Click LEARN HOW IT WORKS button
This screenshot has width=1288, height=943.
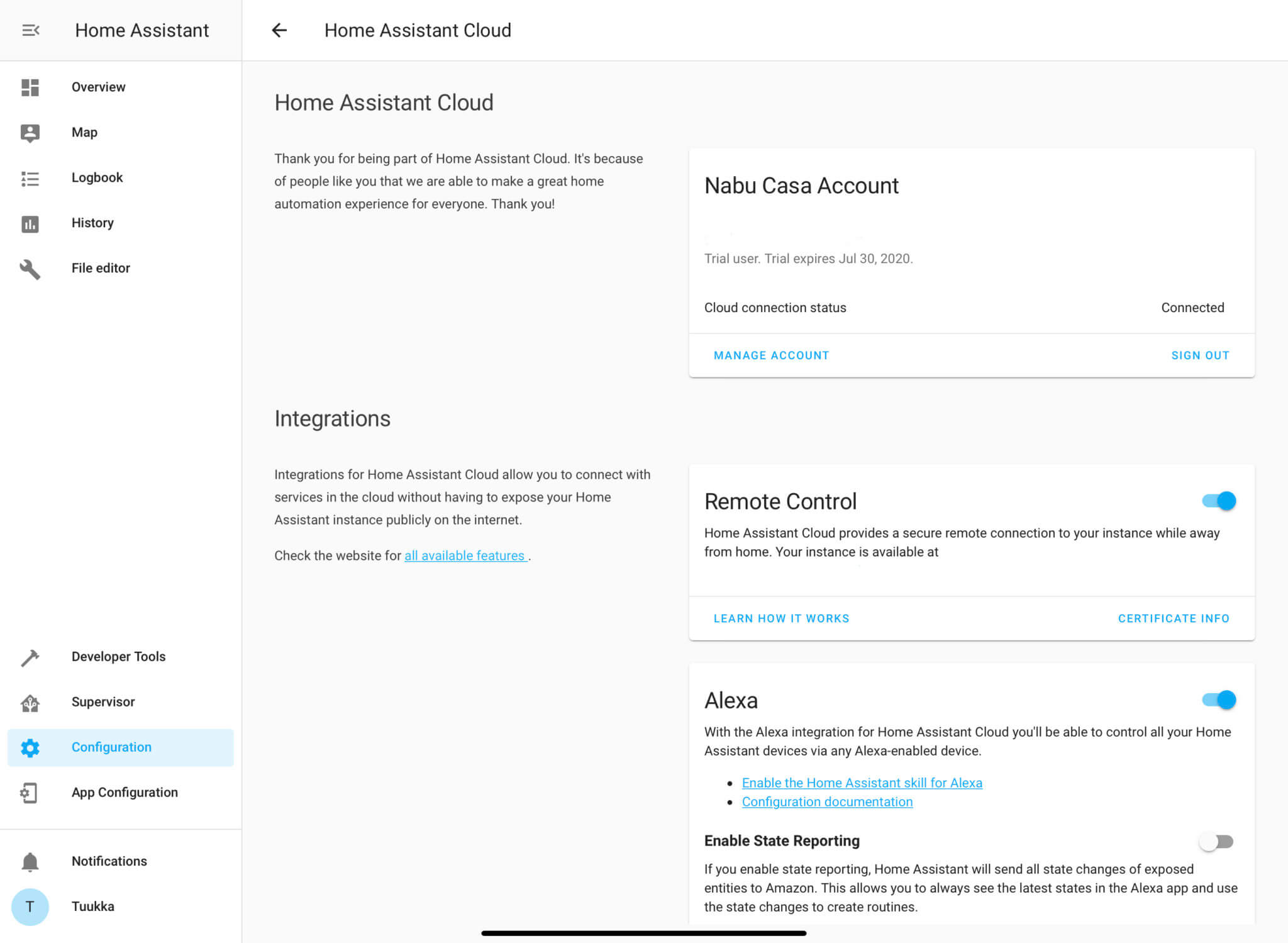[781, 618]
